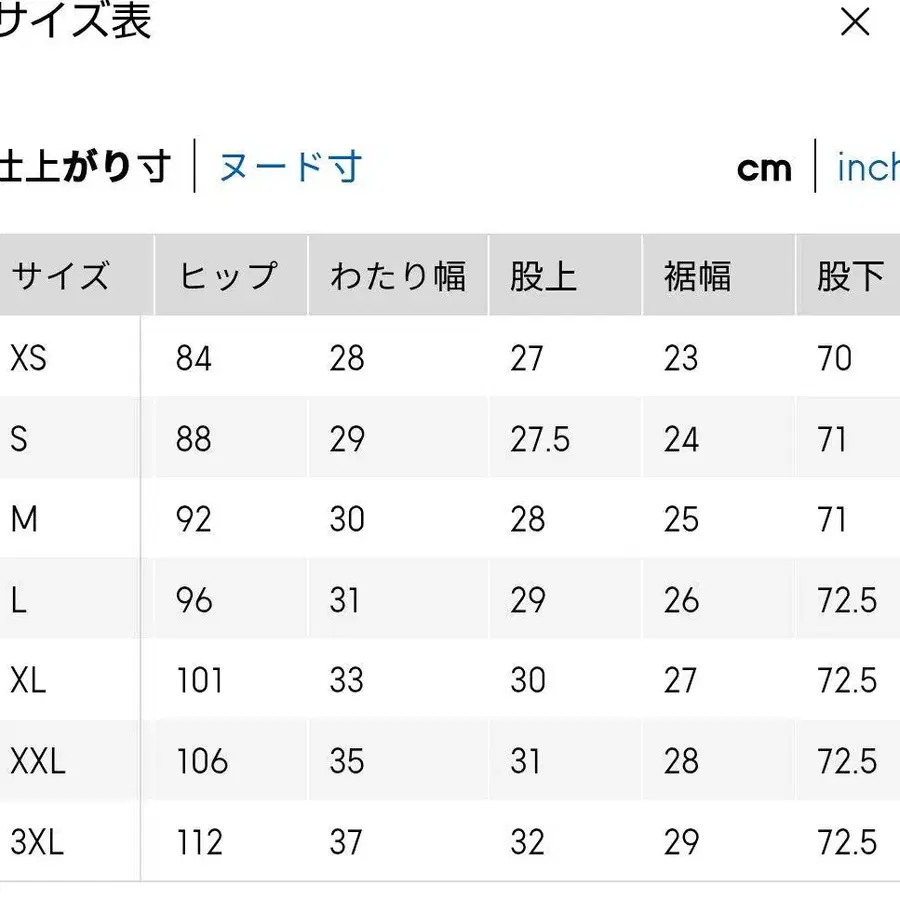Select cm as the display unit

point(765,169)
